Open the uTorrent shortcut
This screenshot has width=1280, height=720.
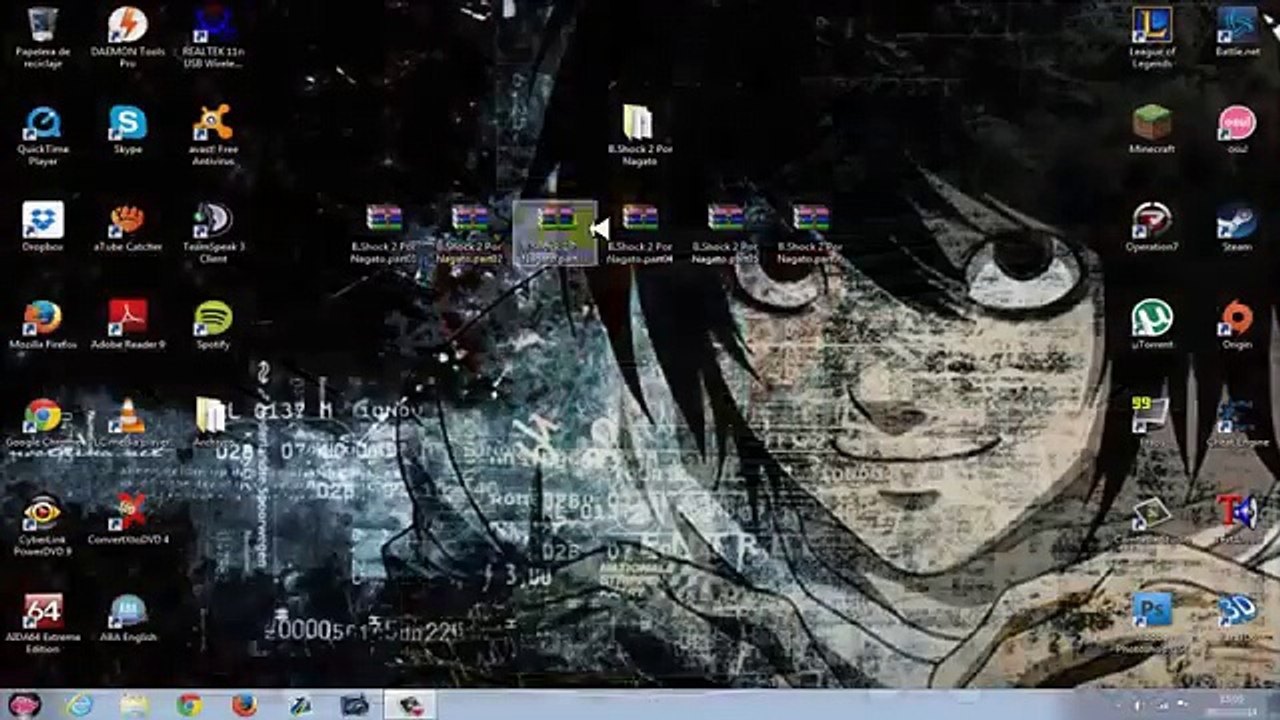[1152, 325]
